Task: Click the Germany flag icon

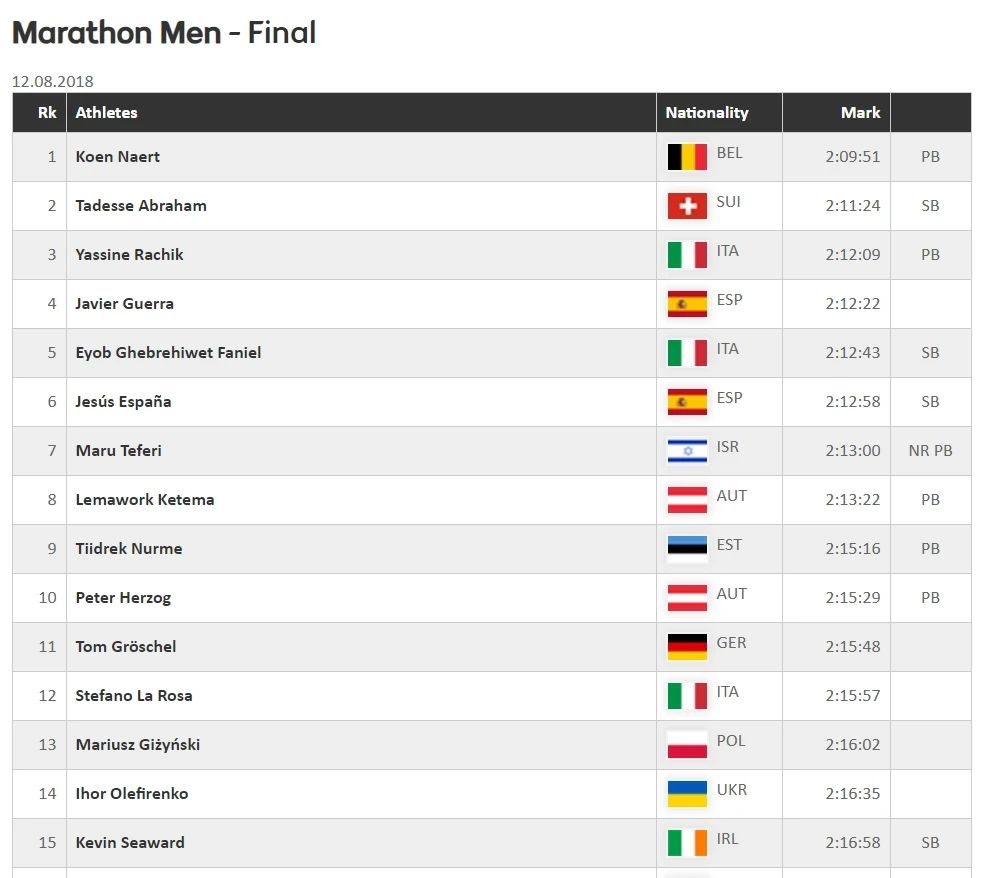Action: pos(687,647)
